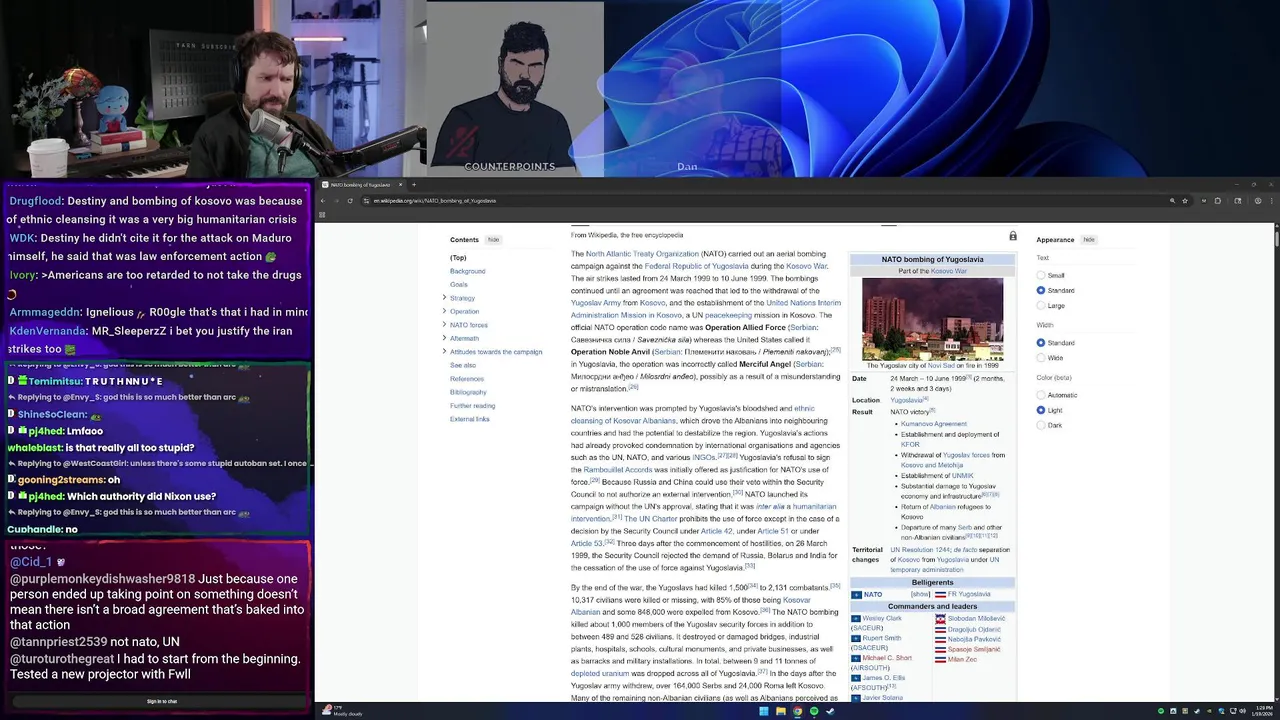Open the browser extensions puzzle icon
1280x720 pixels.
(1217, 201)
